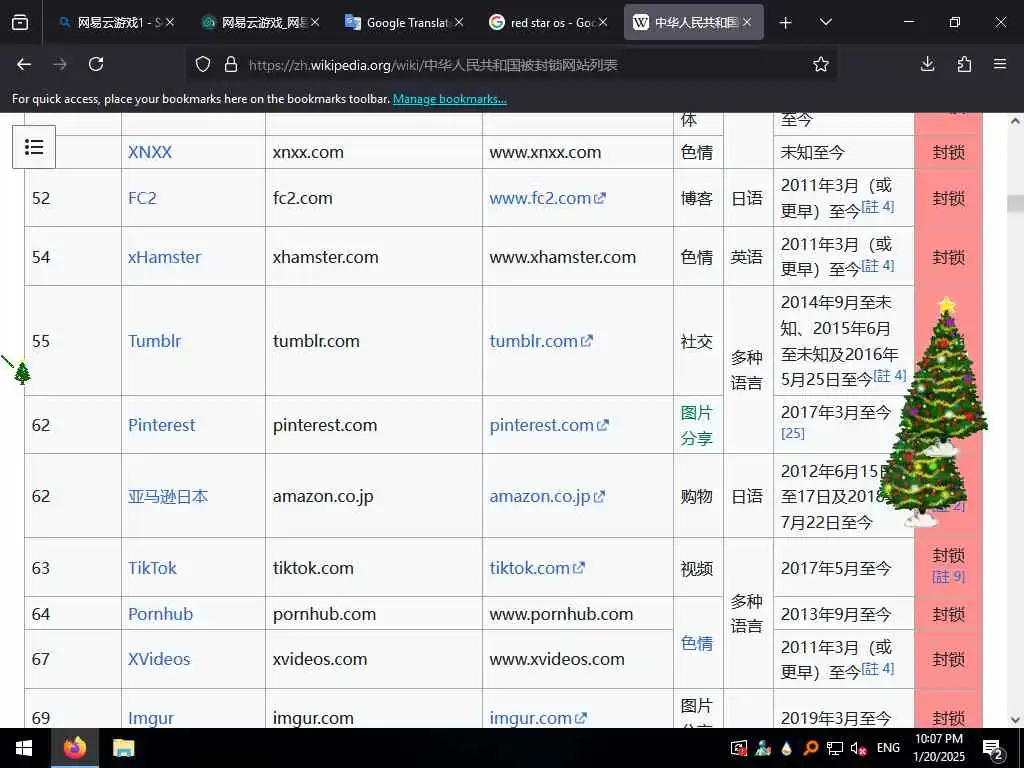Open footnote 註 4 in FC2 row

878,206
